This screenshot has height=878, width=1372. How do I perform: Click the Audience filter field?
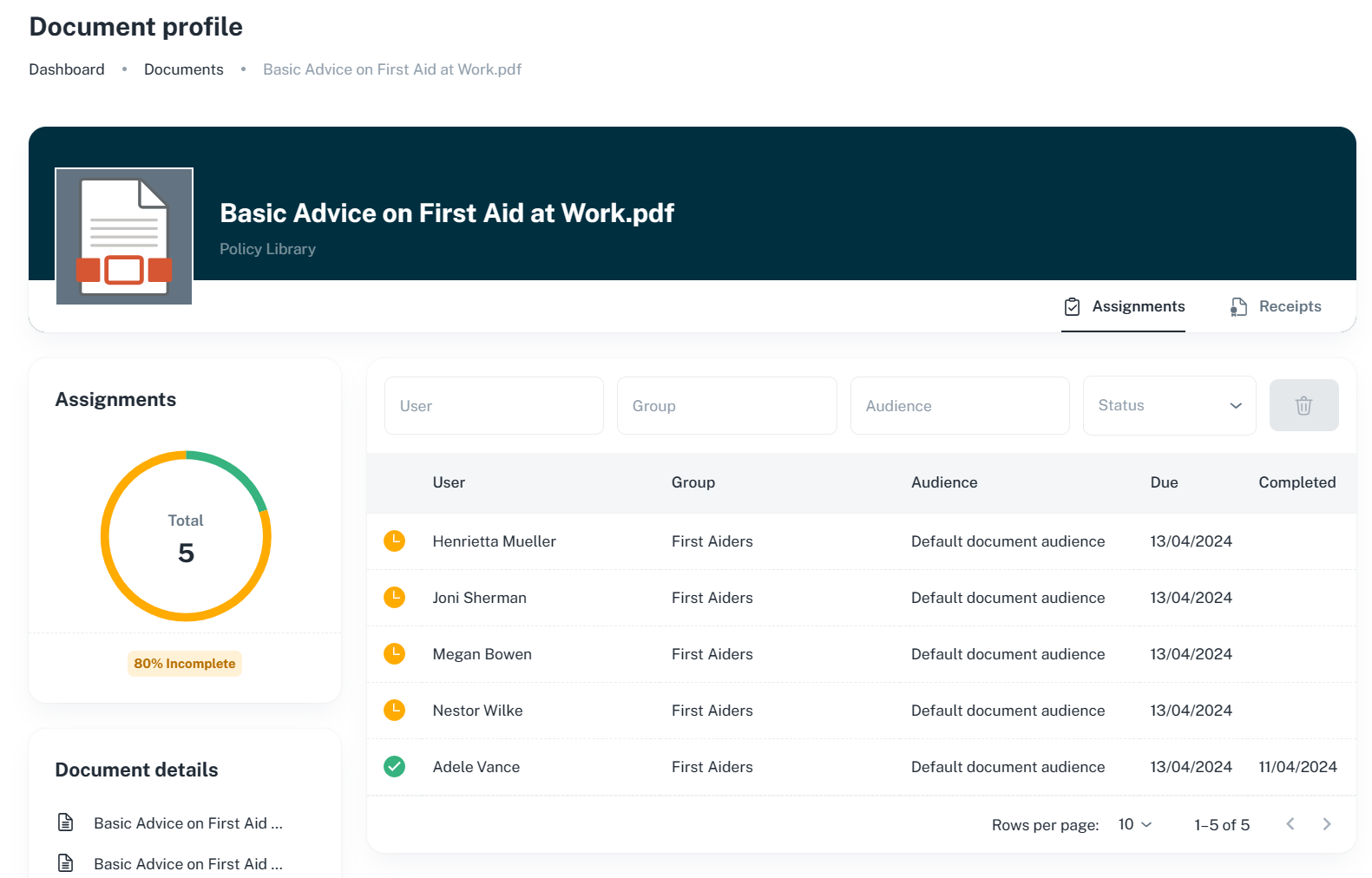point(959,405)
